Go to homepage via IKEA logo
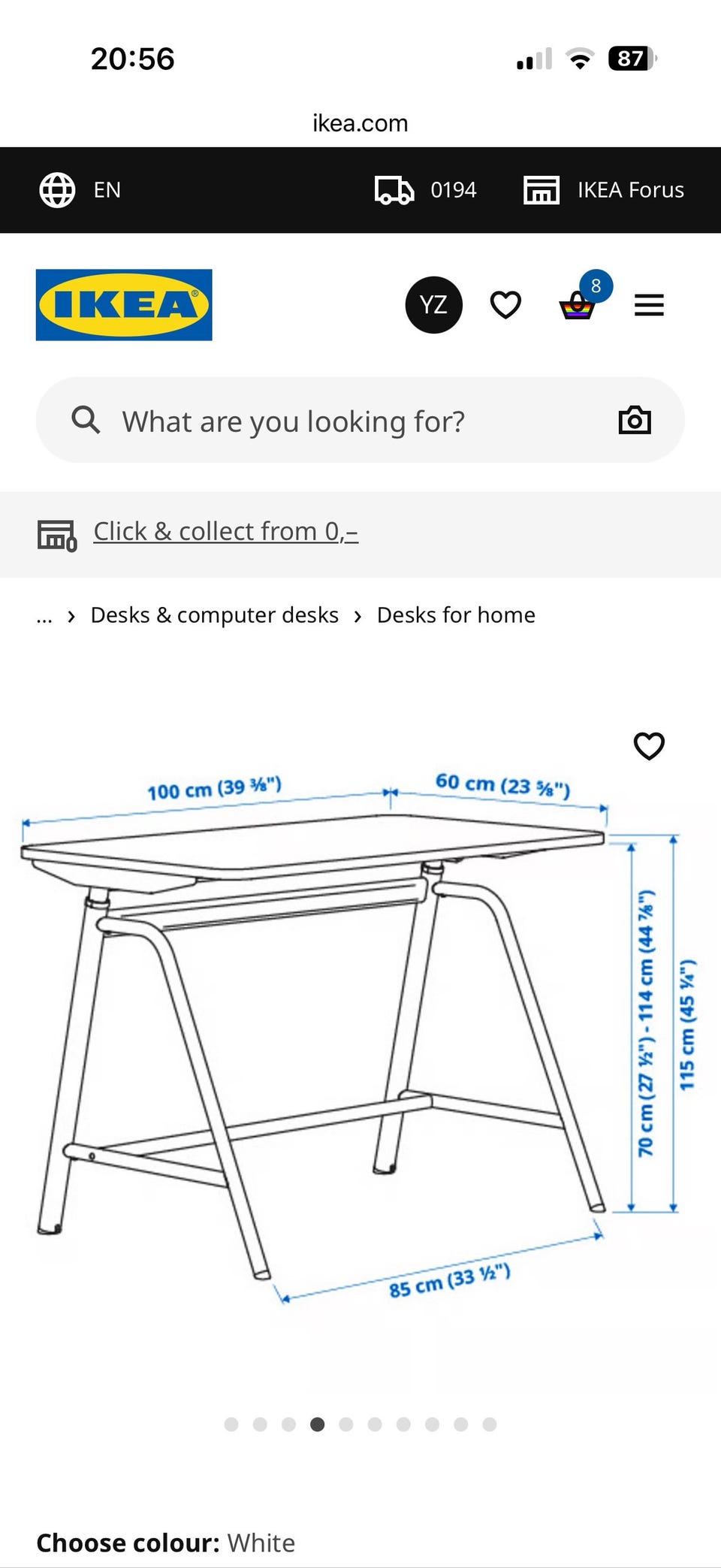The image size is (721, 1568). point(124,305)
